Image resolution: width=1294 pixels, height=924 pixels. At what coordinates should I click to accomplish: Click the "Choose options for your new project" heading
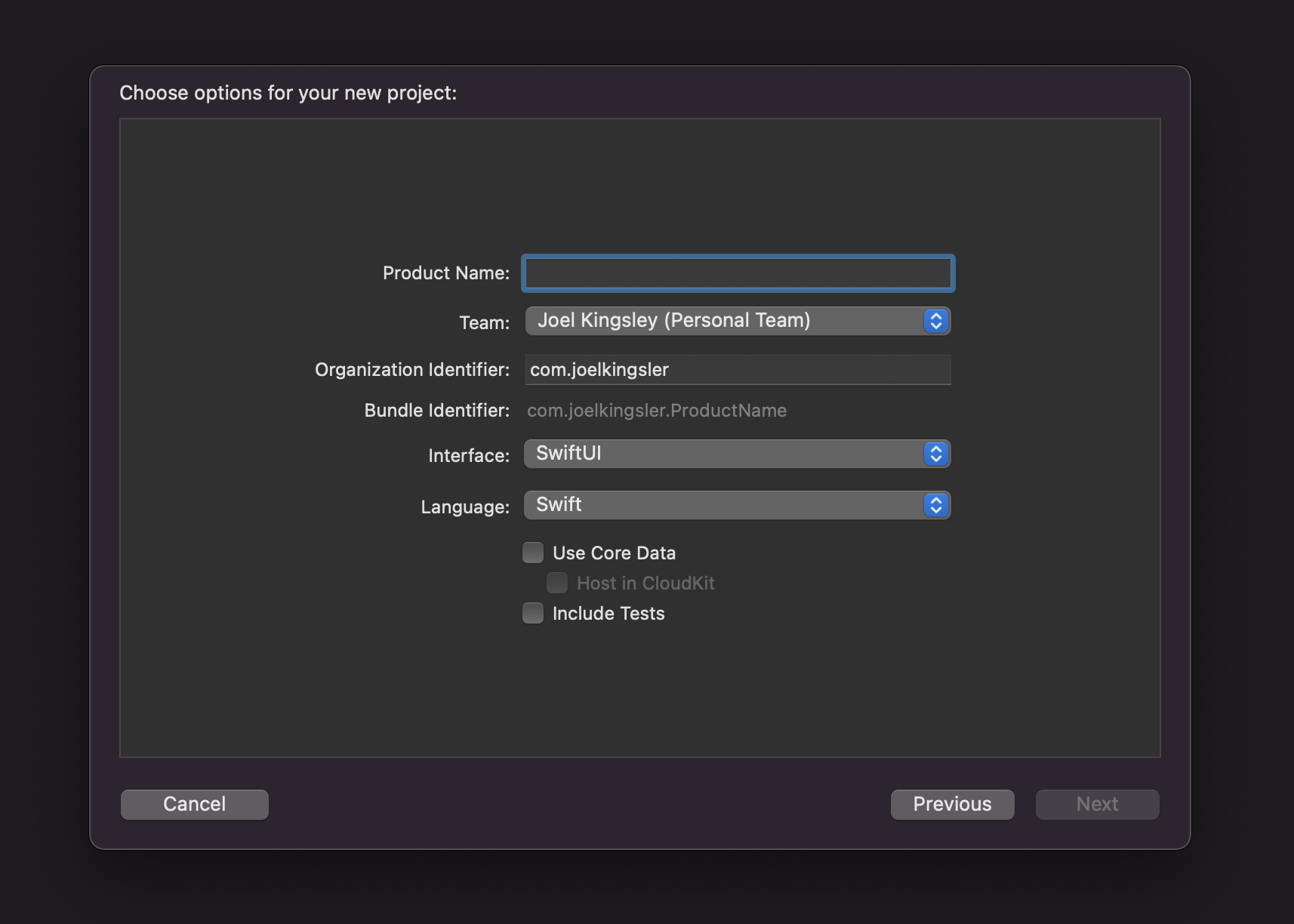tap(288, 93)
